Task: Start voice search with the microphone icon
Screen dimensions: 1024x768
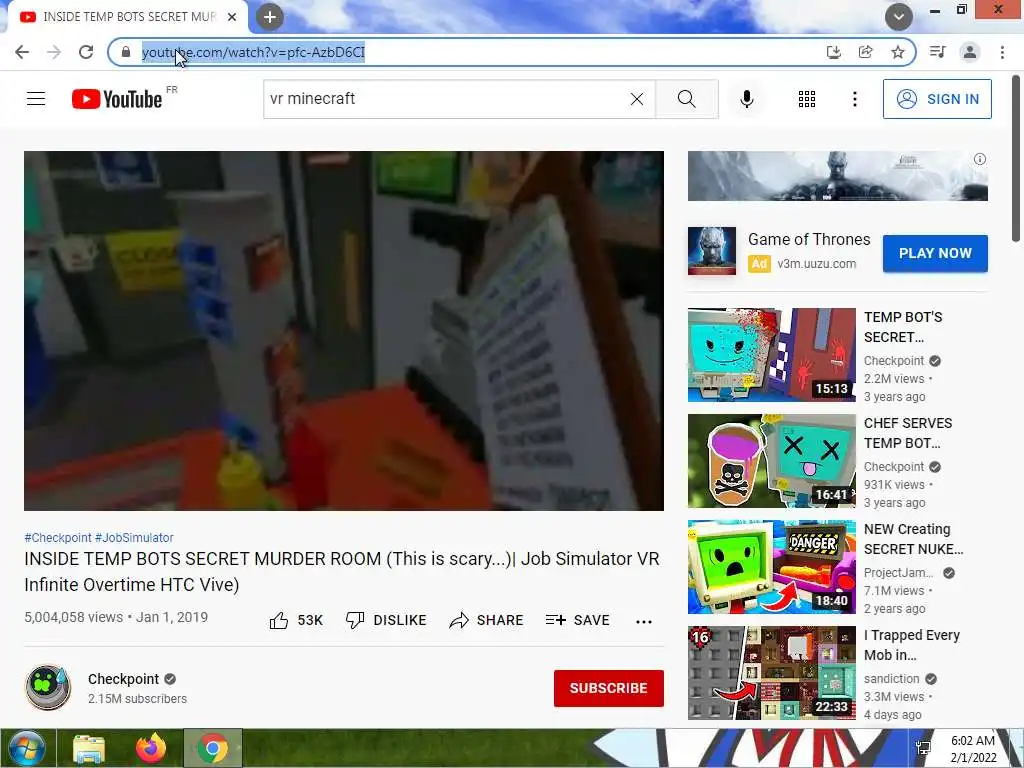Action: pos(747,99)
